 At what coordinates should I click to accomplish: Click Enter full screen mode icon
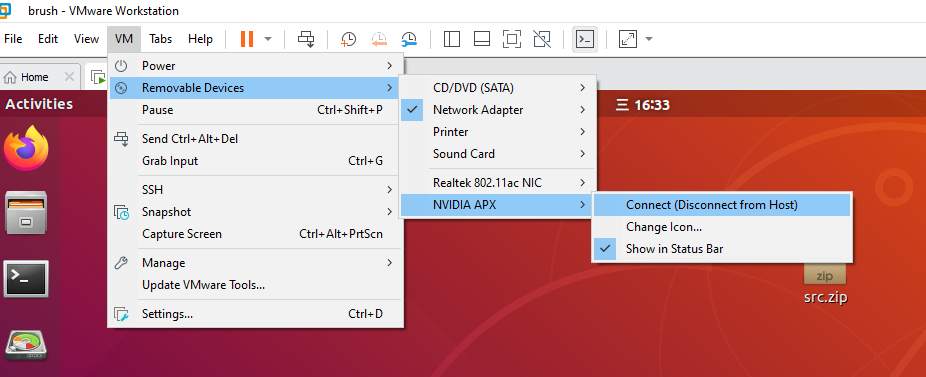(512, 39)
